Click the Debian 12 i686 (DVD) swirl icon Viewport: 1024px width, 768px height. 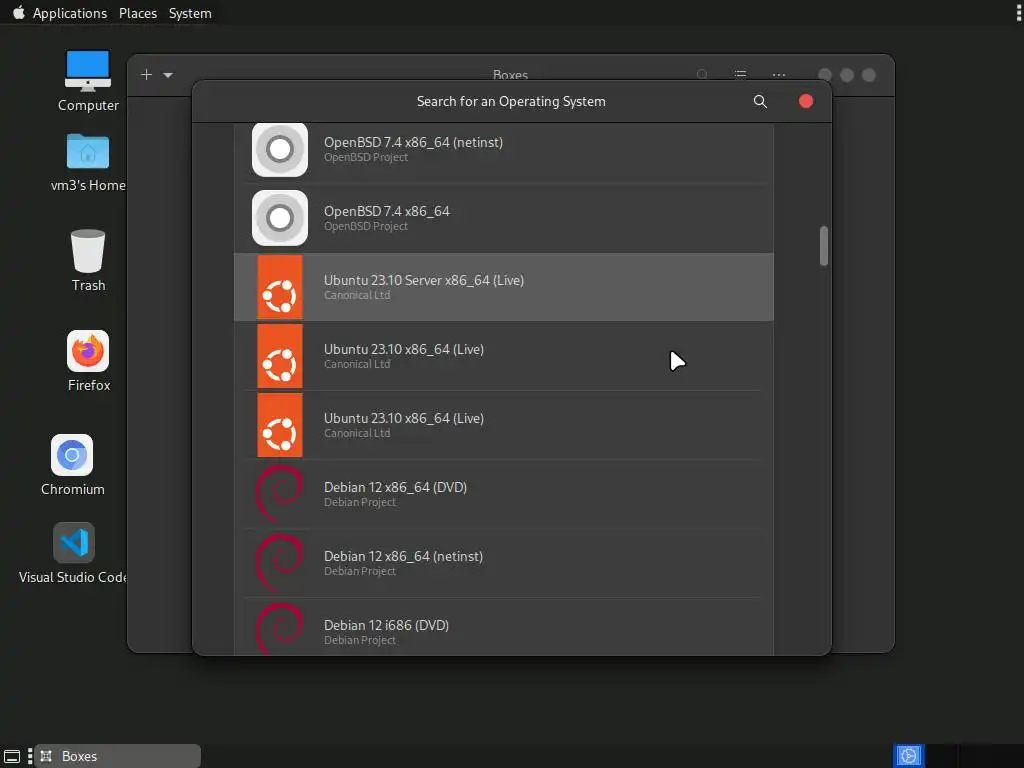(280, 628)
